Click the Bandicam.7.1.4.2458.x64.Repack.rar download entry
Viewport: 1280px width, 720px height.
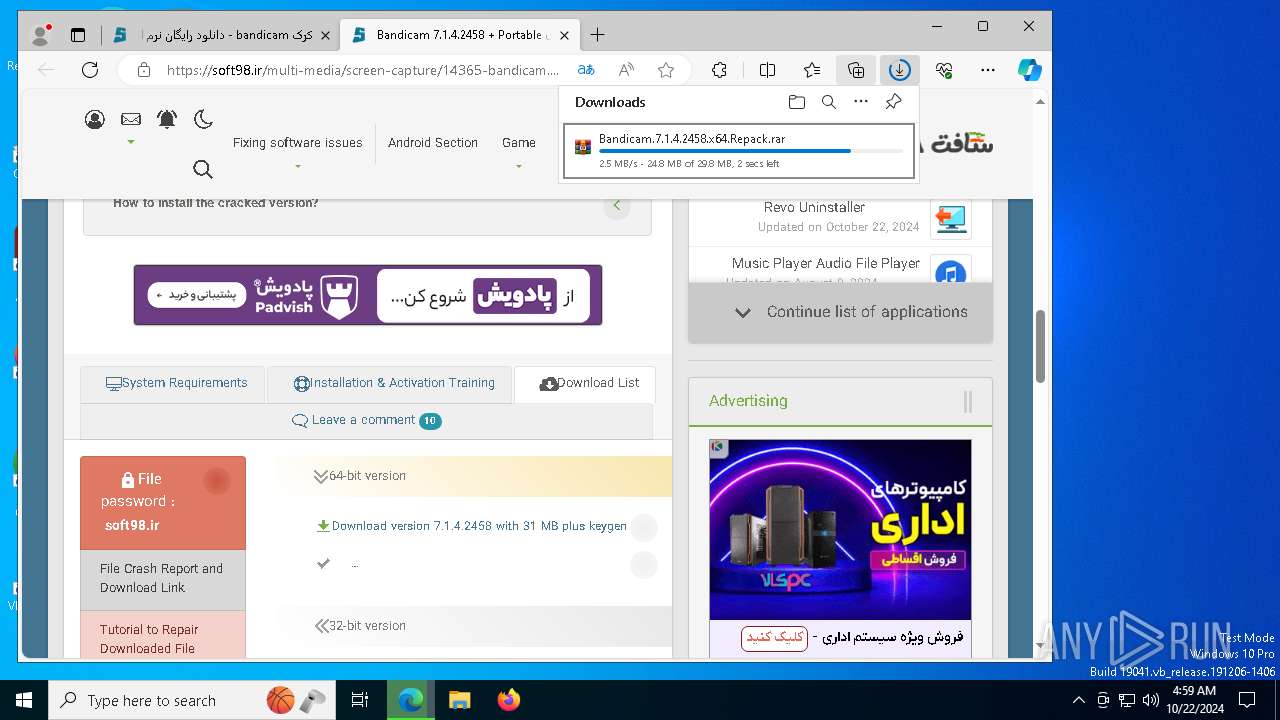(x=739, y=151)
